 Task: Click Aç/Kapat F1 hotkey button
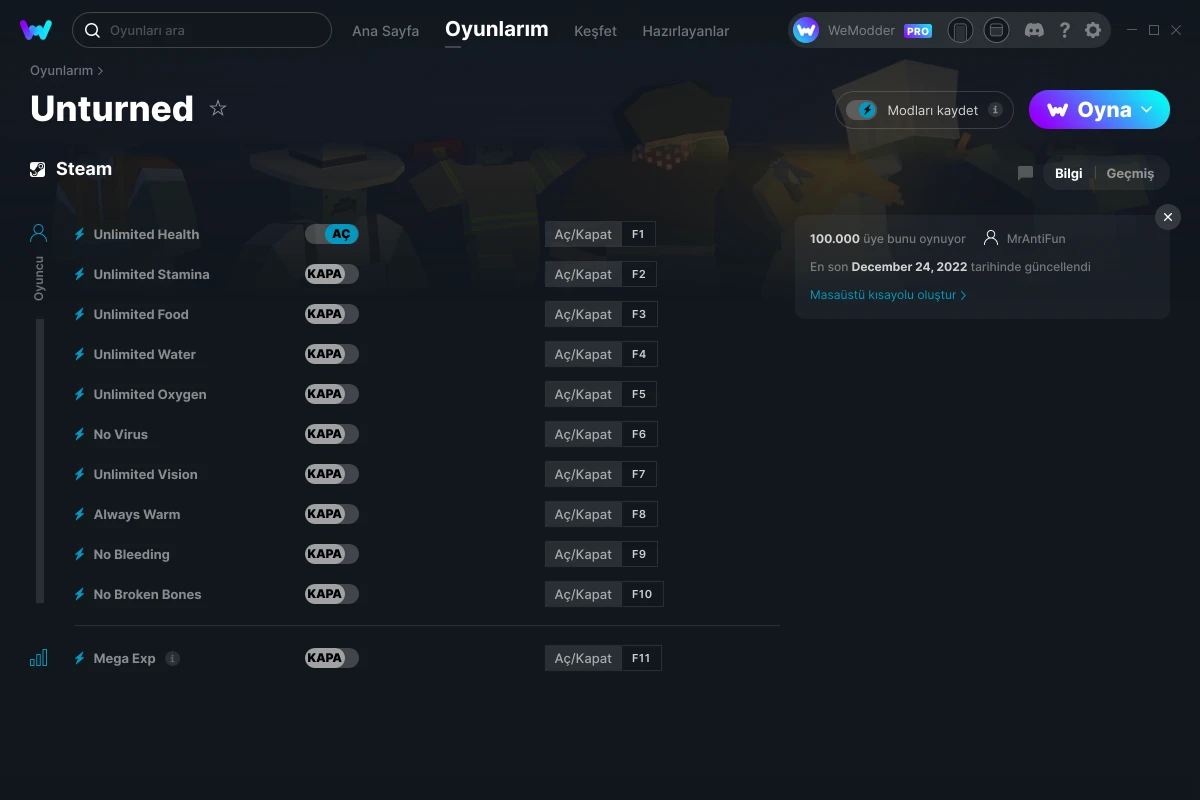point(600,234)
